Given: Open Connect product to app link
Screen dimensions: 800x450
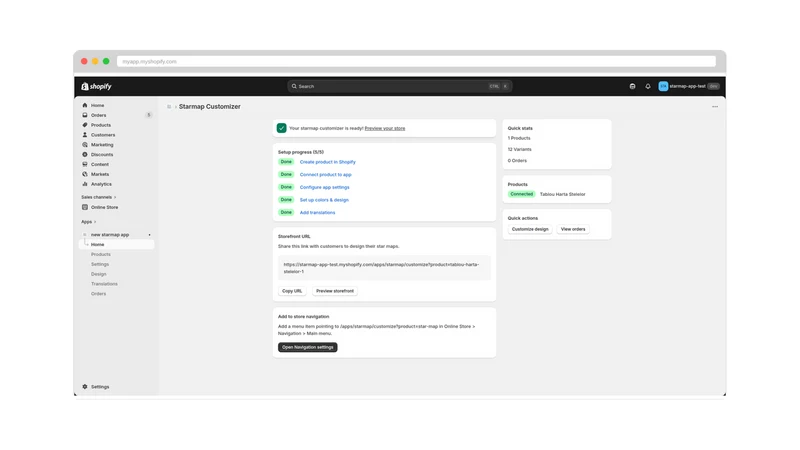Looking at the screenshot, I should (326, 174).
